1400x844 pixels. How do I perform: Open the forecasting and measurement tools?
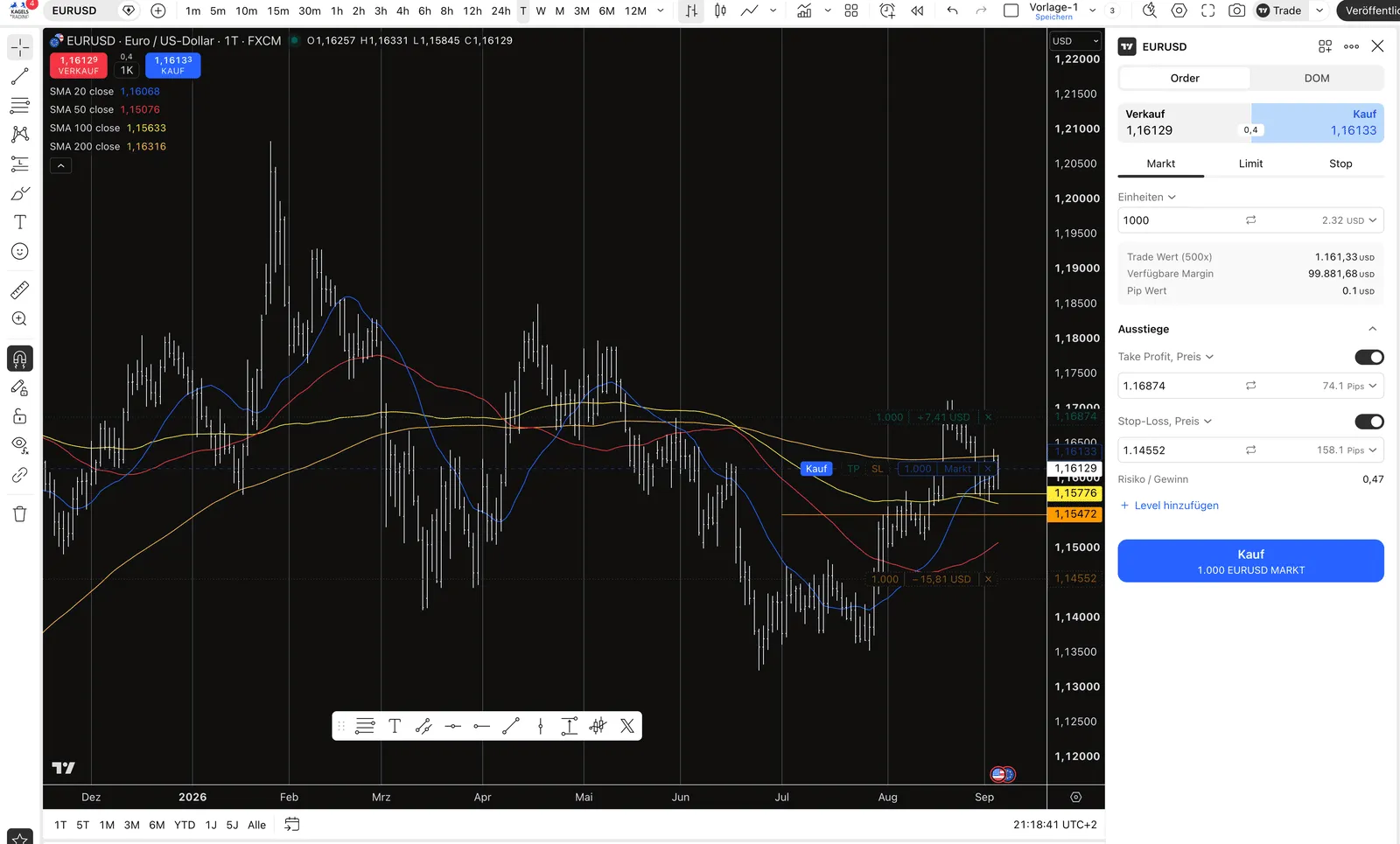(x=20, y=164)
